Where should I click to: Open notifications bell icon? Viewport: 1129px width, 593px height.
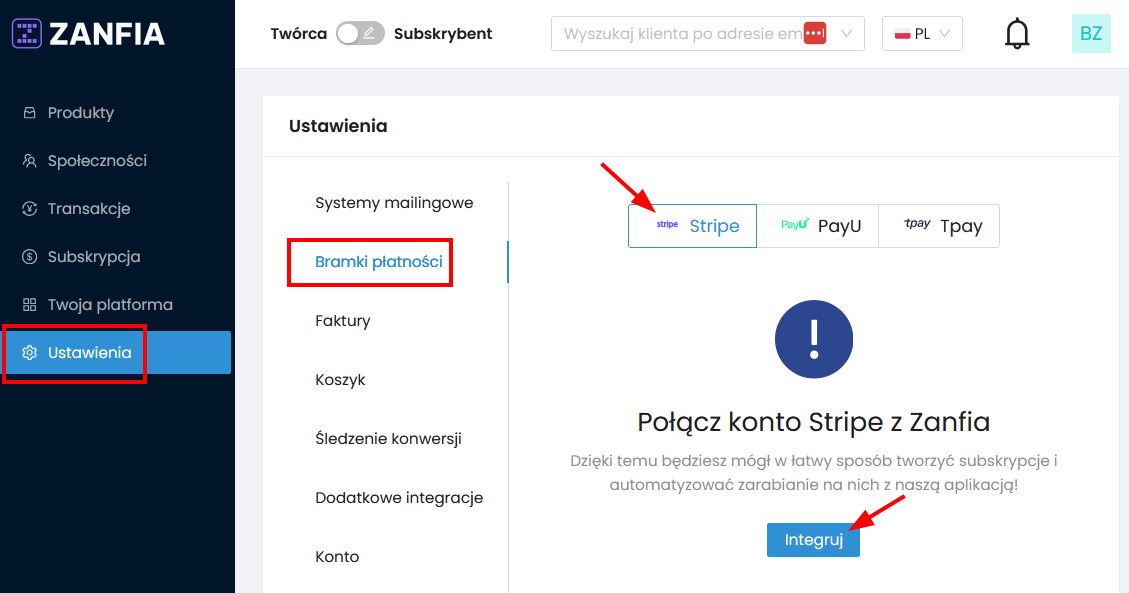pyautogui.click(x=1017, y=34)
